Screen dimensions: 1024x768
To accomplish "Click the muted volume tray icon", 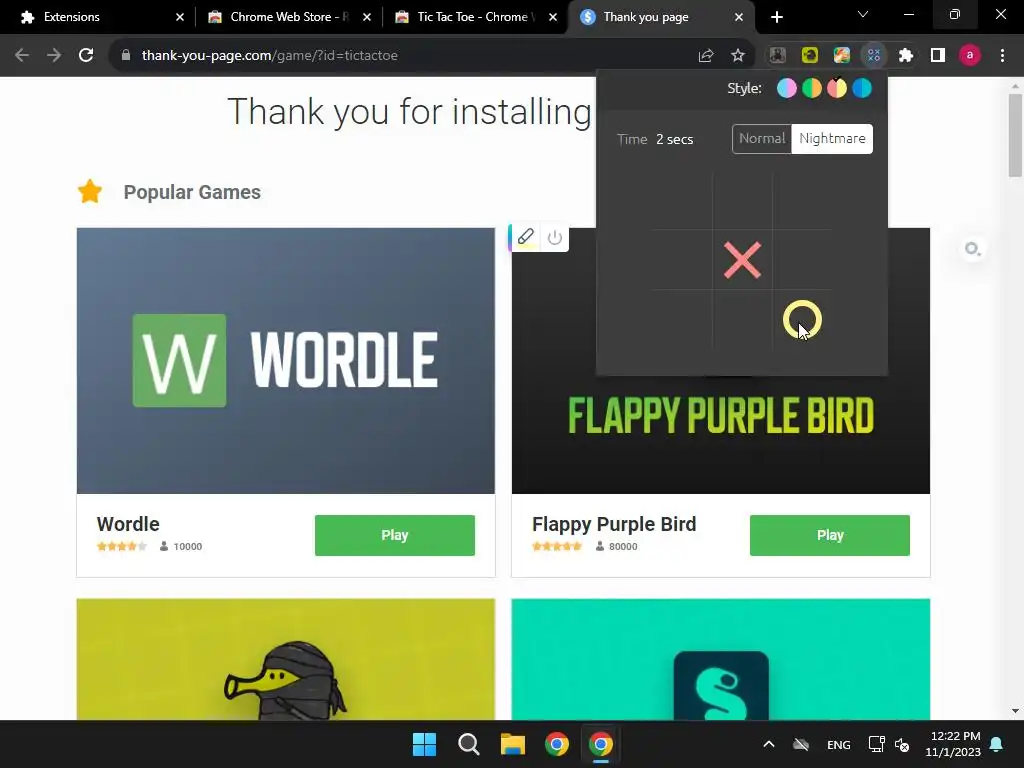I will coord(902,744).
